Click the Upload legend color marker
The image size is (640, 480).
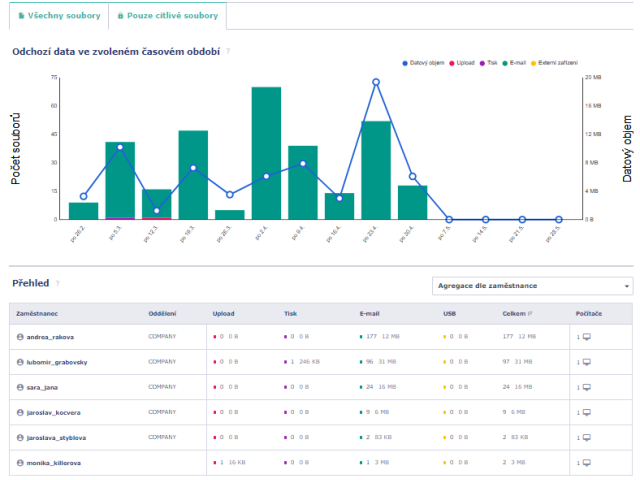point(452,63)
